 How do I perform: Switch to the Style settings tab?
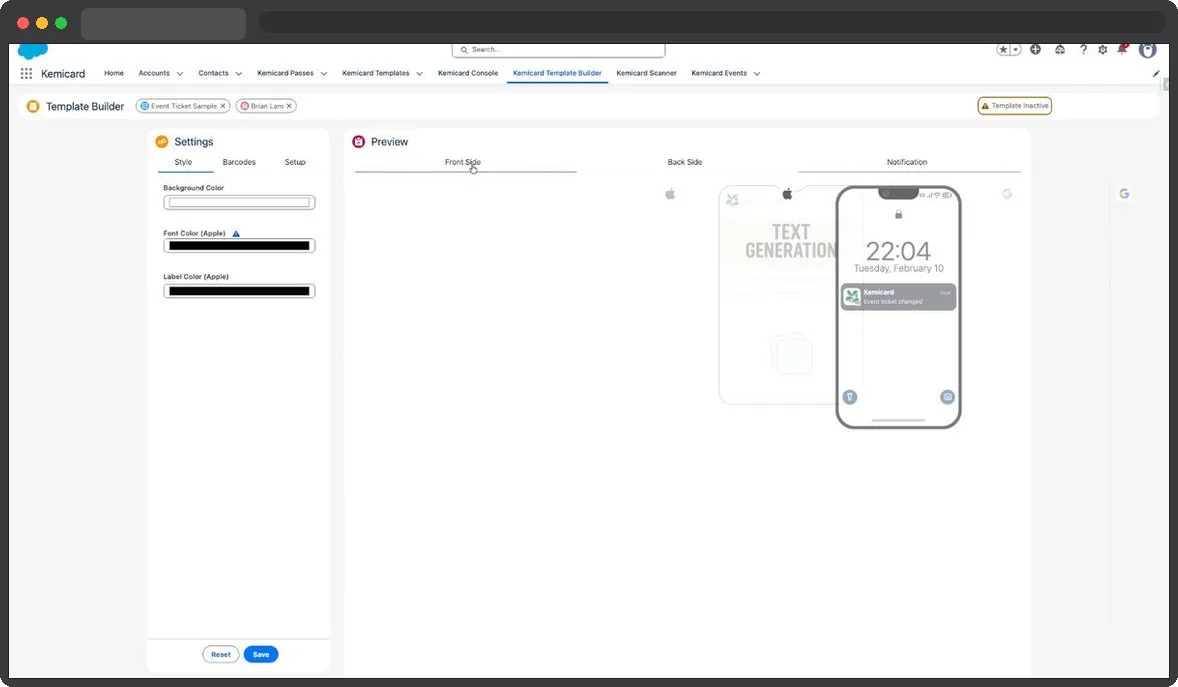183,162
